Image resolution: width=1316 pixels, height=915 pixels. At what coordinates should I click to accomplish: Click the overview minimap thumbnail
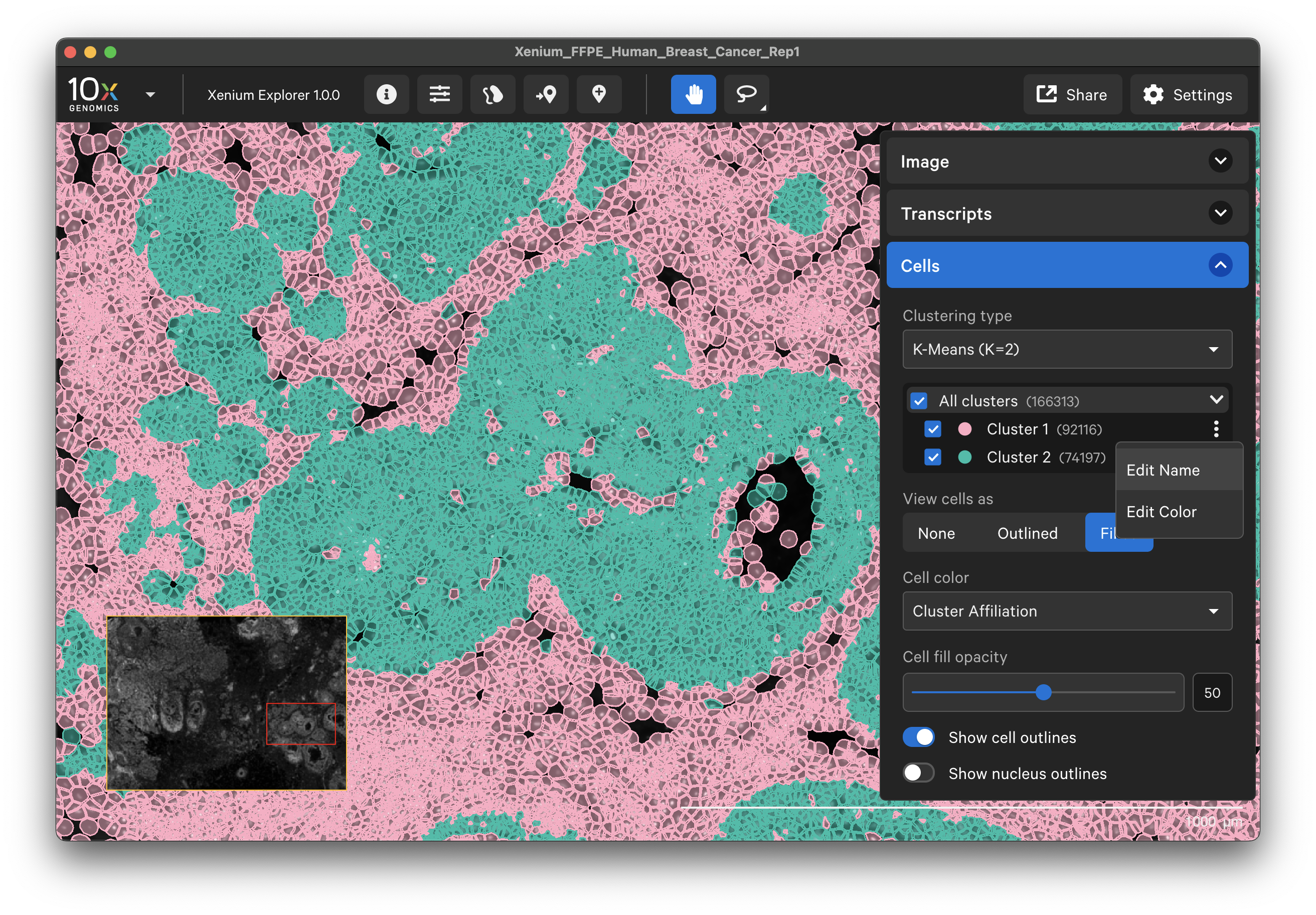click(226, 703)
